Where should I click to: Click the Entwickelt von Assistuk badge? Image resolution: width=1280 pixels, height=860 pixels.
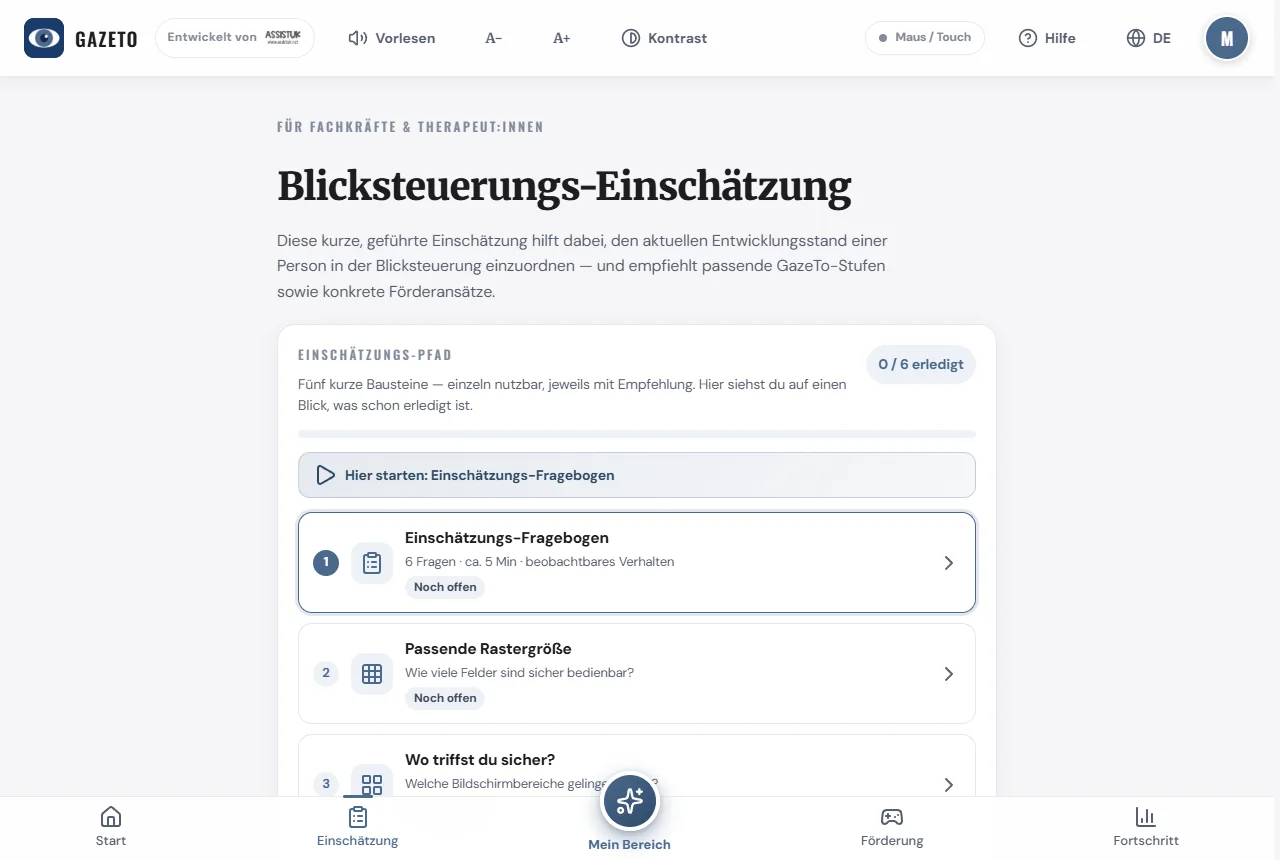pos(235,38)
